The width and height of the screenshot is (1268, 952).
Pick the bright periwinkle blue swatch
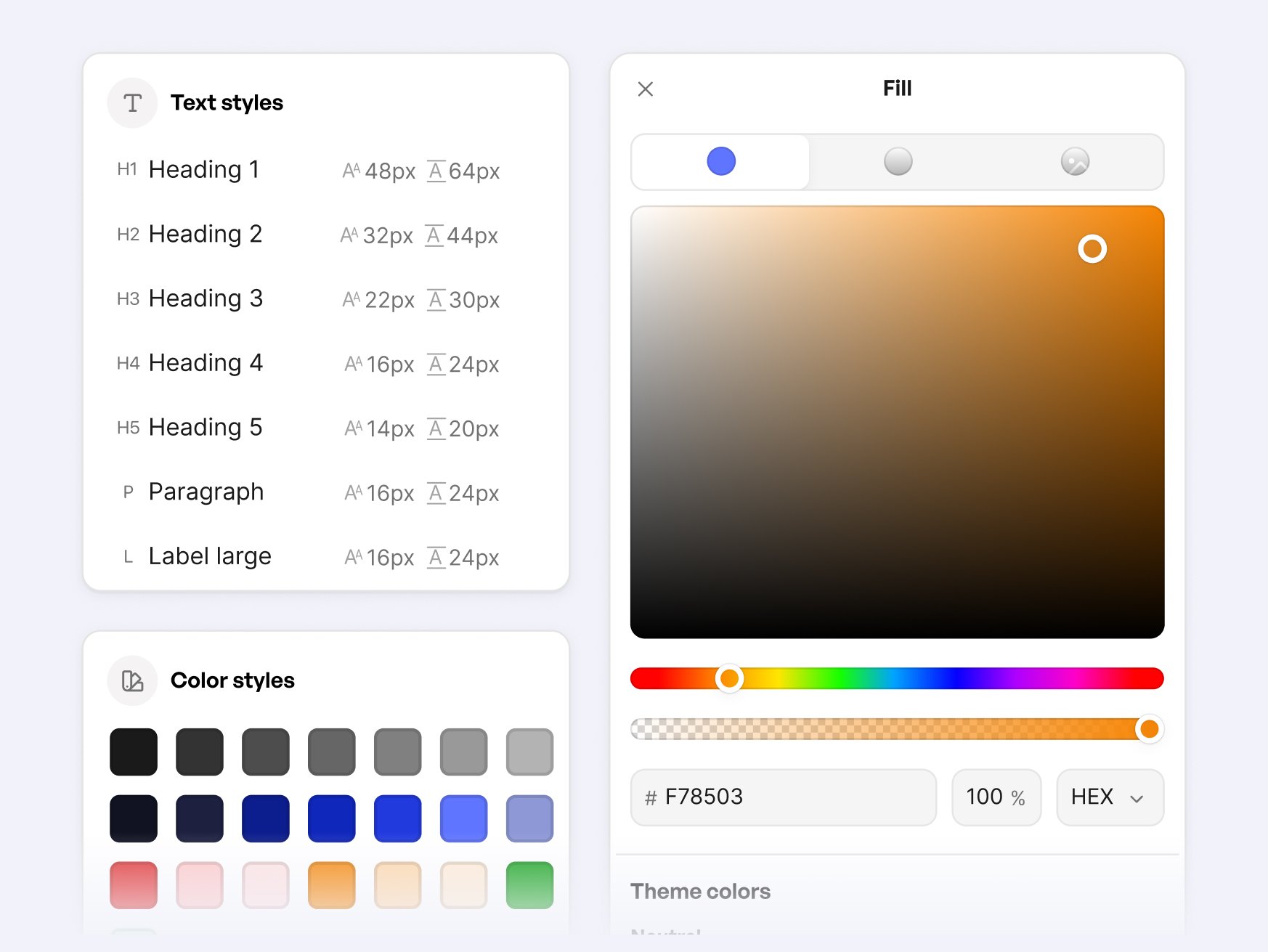(x=463, y=819)
